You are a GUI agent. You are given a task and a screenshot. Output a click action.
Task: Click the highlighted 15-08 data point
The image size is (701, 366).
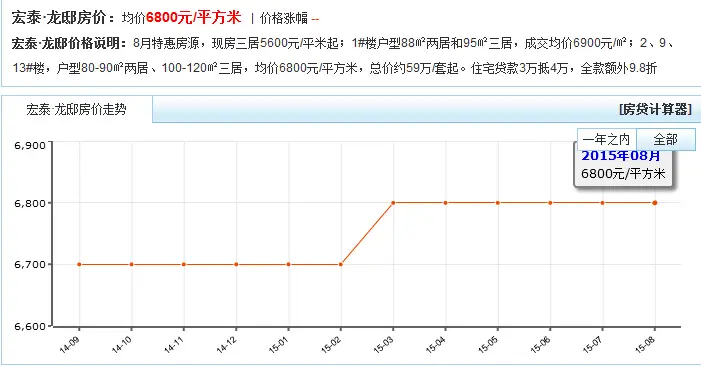click(x=655, y=203)
